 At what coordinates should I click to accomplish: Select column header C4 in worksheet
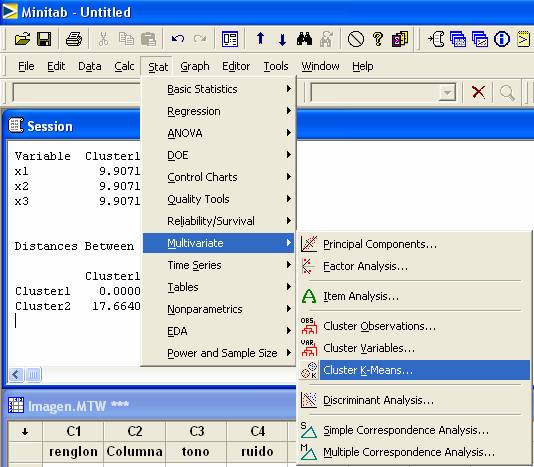(257, 432)
